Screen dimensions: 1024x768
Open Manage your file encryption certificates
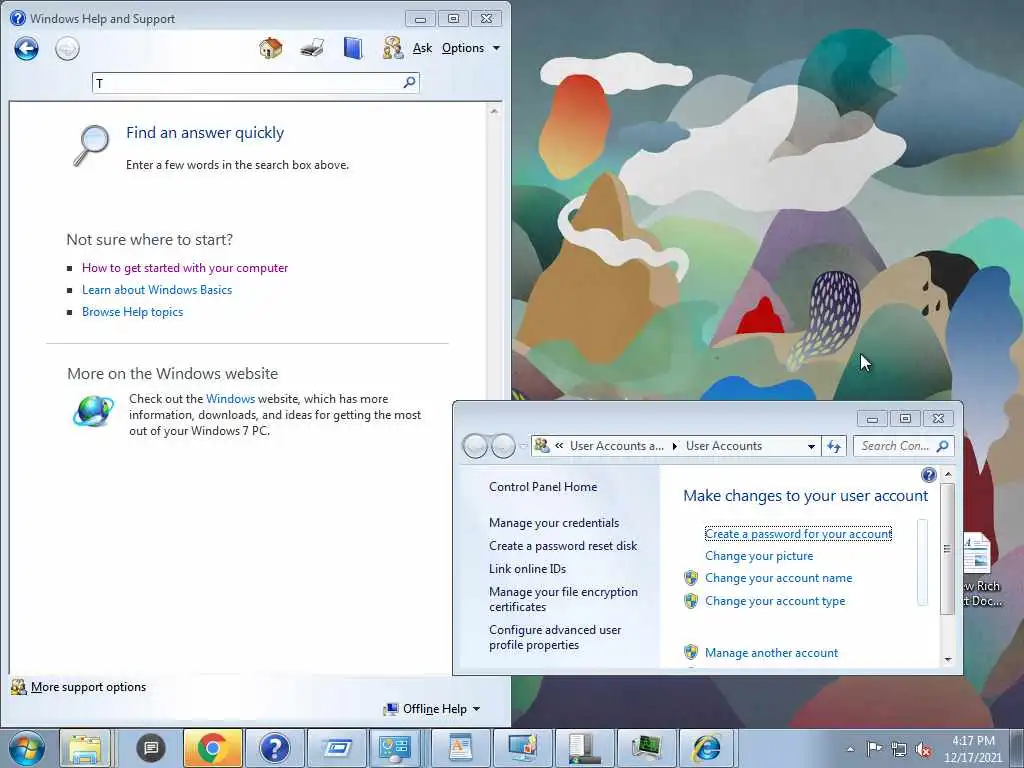[x=563, y=600]
